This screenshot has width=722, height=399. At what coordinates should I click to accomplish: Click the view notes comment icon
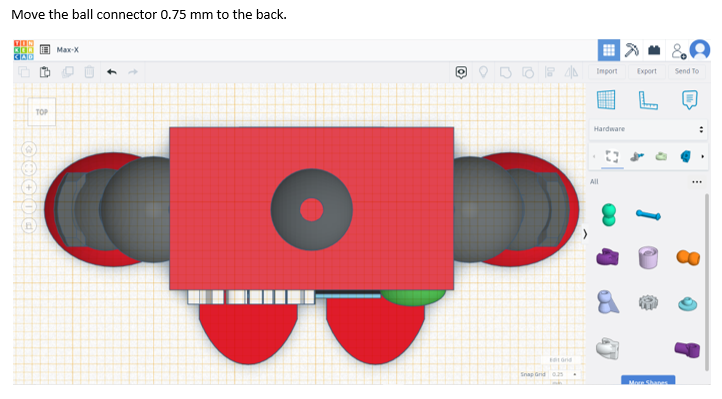pos(461,72)
